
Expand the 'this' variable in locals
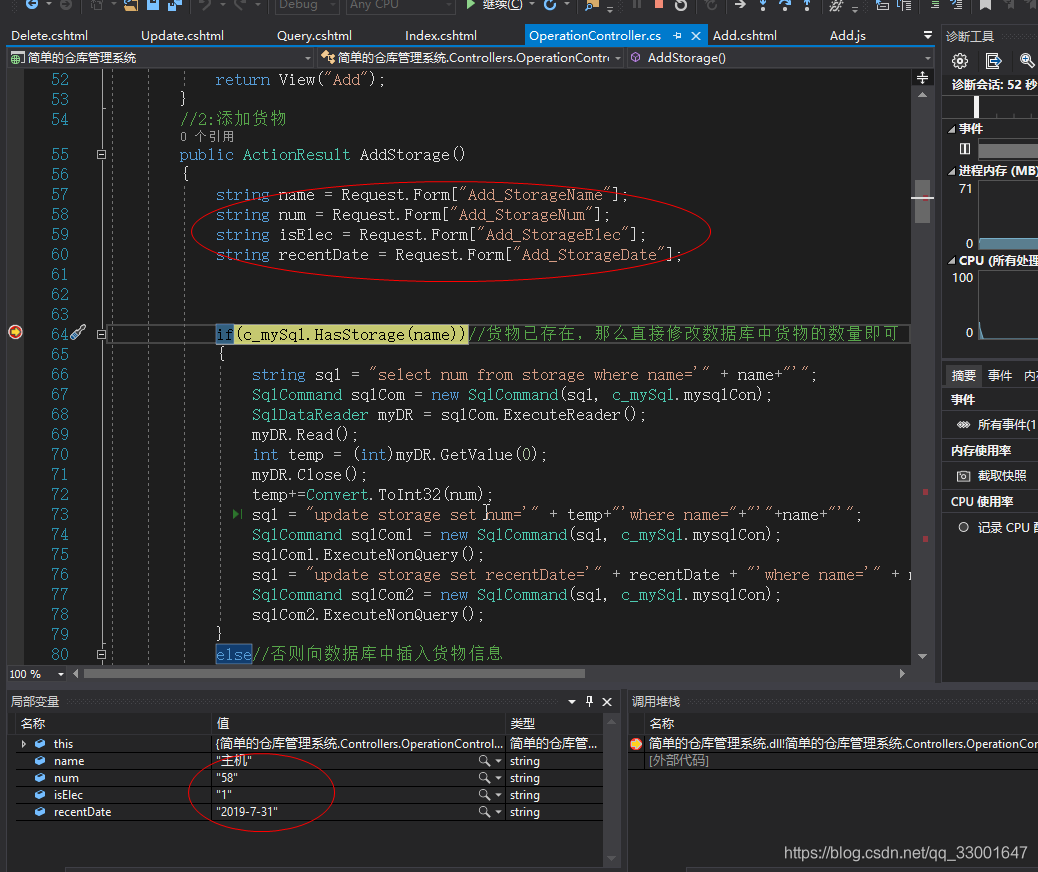tap(24, 744)
